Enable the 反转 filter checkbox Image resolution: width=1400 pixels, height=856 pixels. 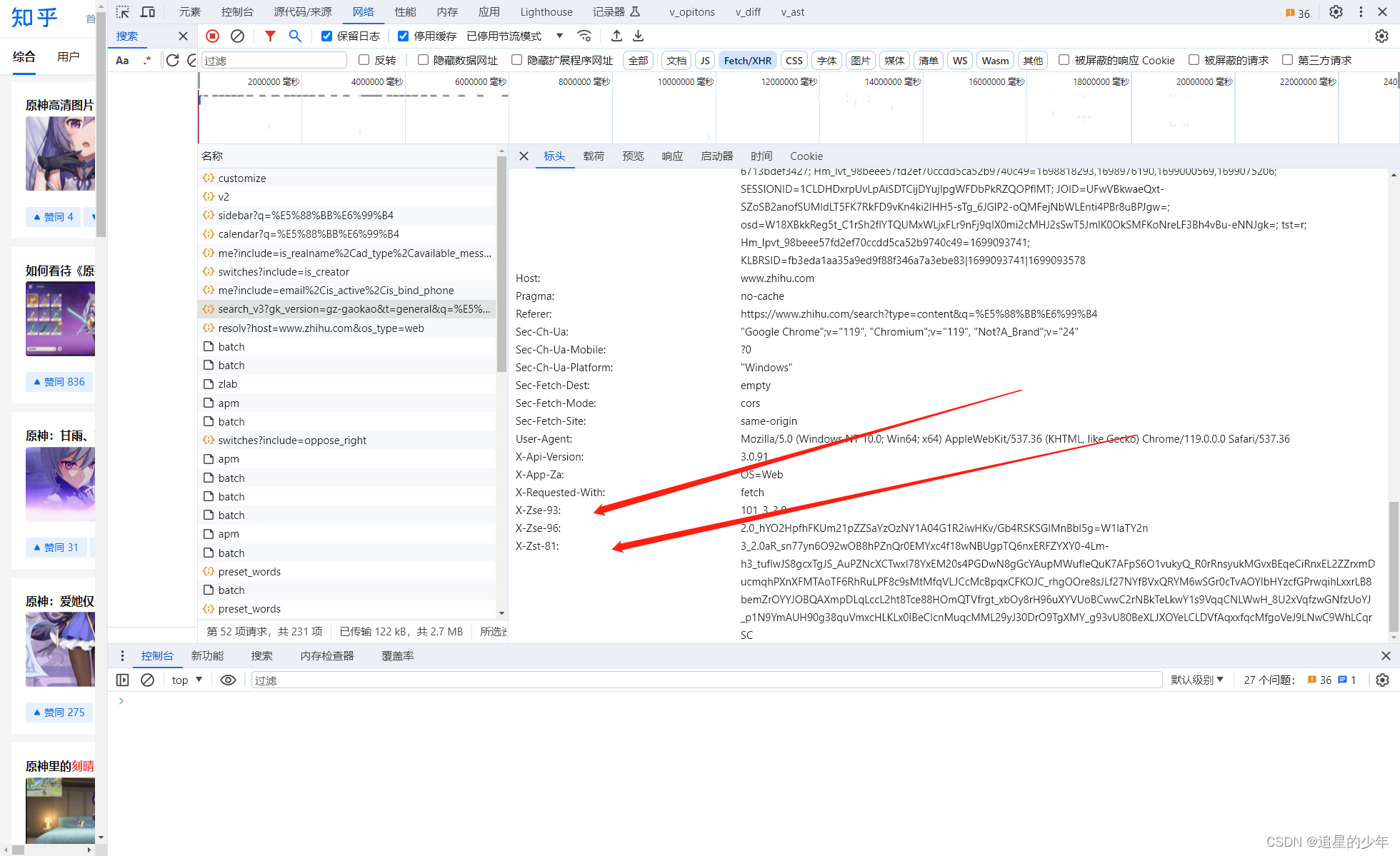(364, 60)
